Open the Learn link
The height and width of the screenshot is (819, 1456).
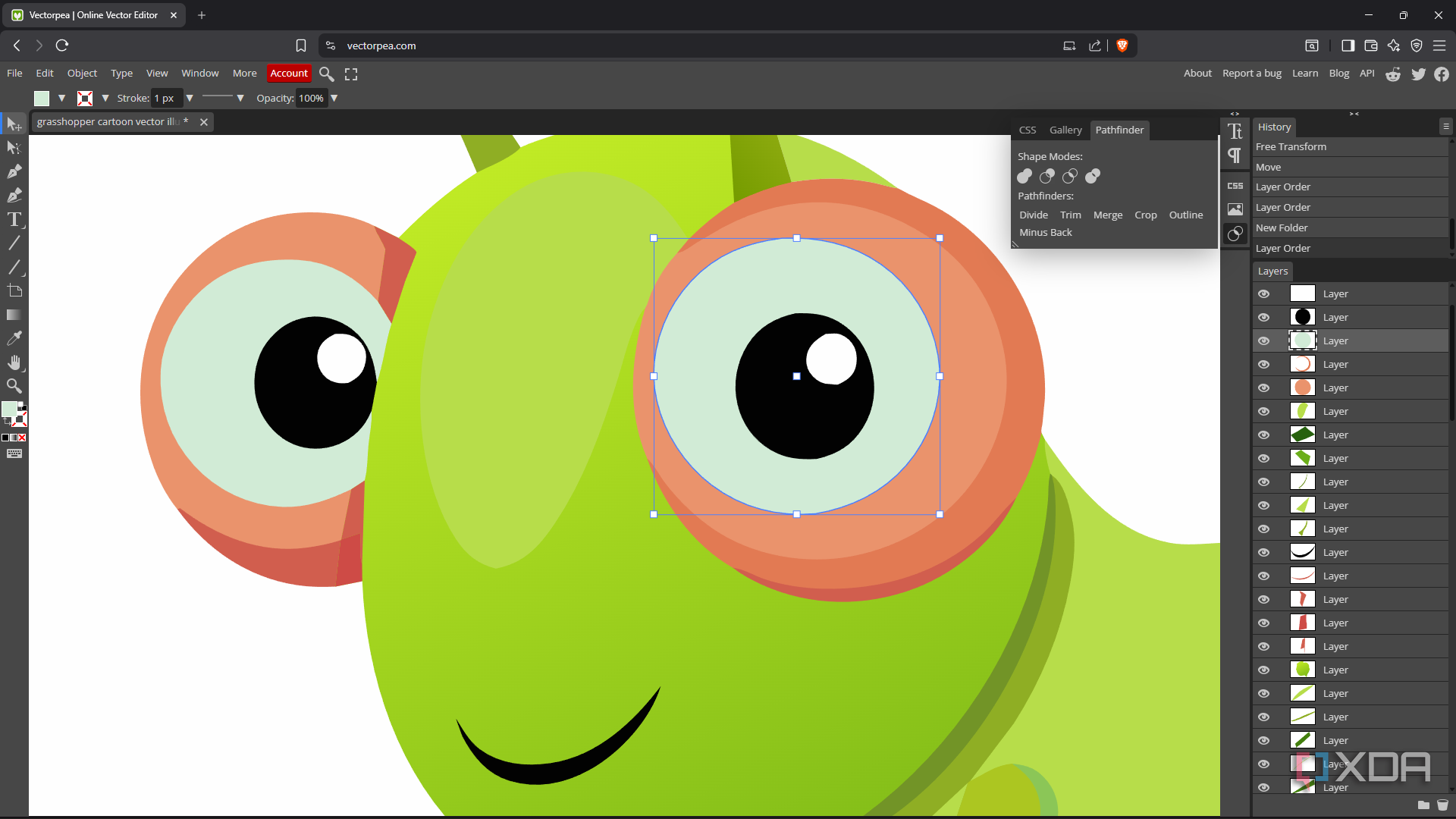1305,74
